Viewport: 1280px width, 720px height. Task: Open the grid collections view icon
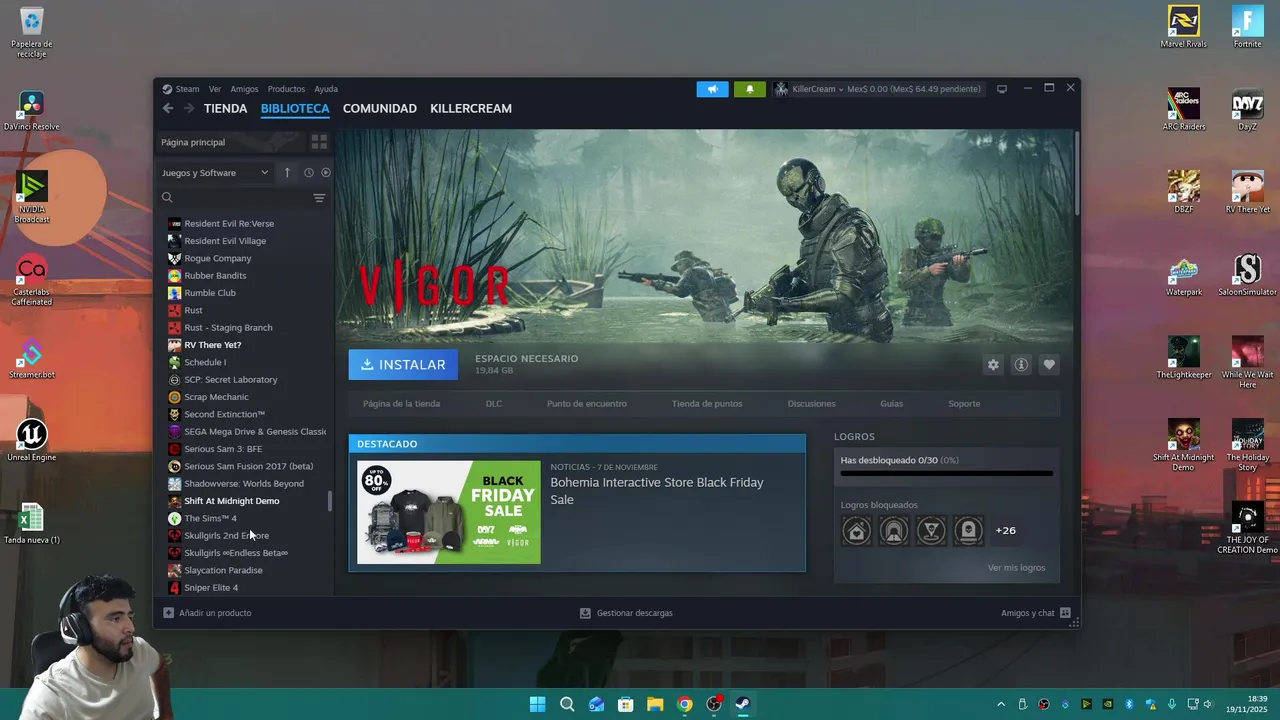coord(319,142)
